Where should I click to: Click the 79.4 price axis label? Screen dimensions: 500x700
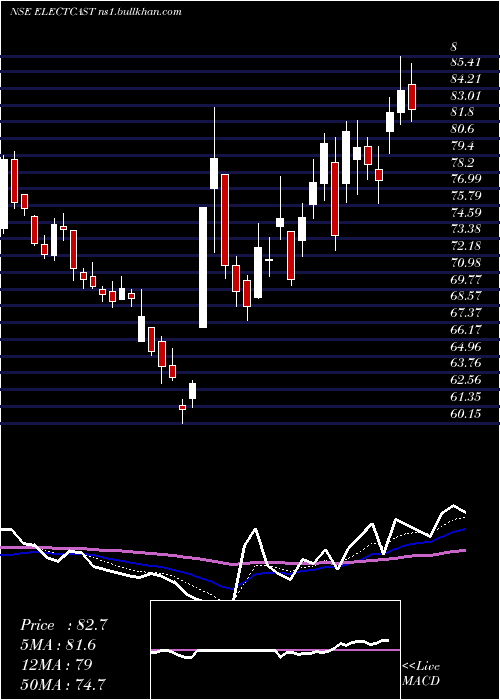(463, 146)
